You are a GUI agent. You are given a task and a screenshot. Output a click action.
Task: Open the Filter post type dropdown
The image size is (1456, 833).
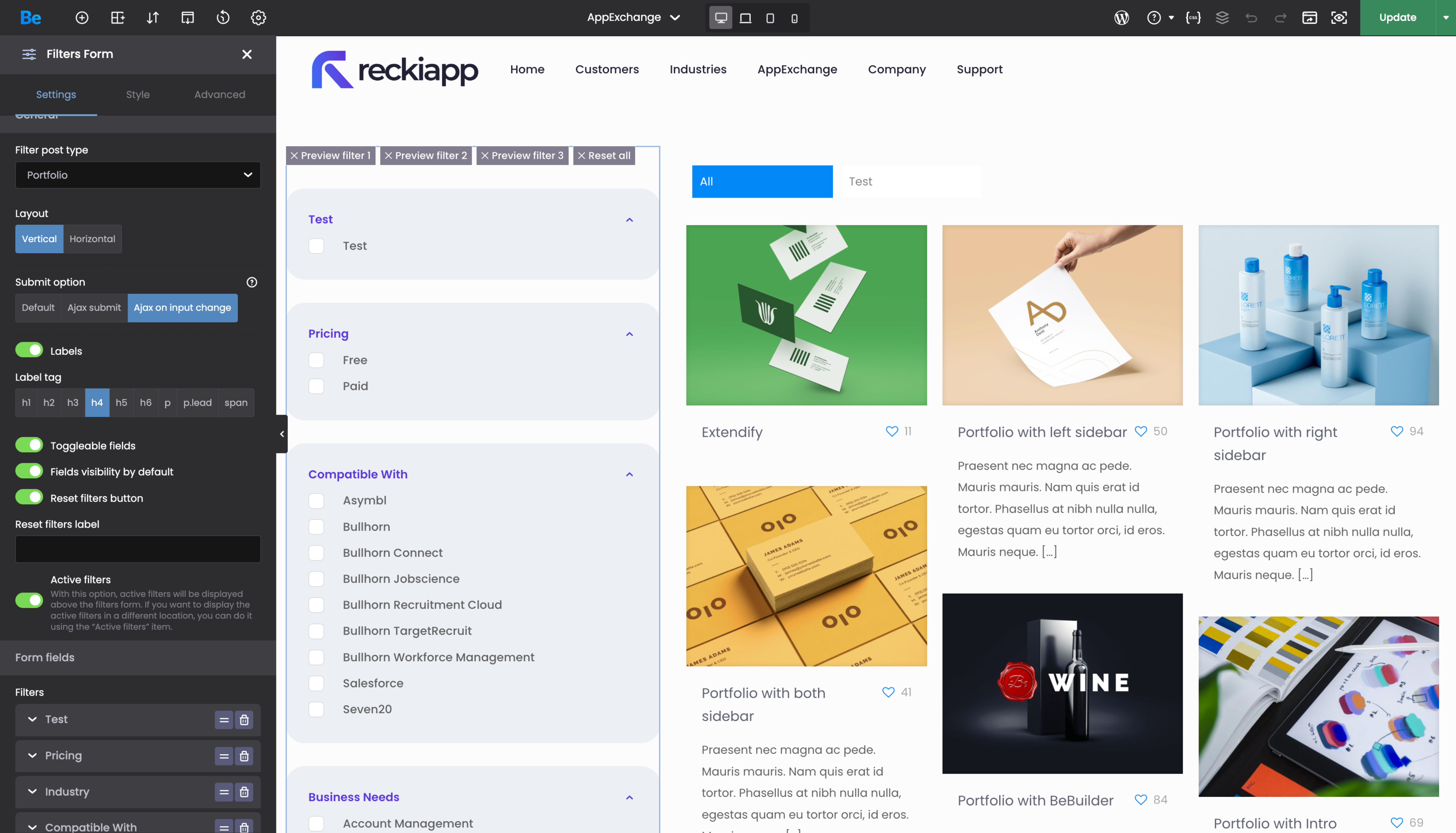click(138, 175)
